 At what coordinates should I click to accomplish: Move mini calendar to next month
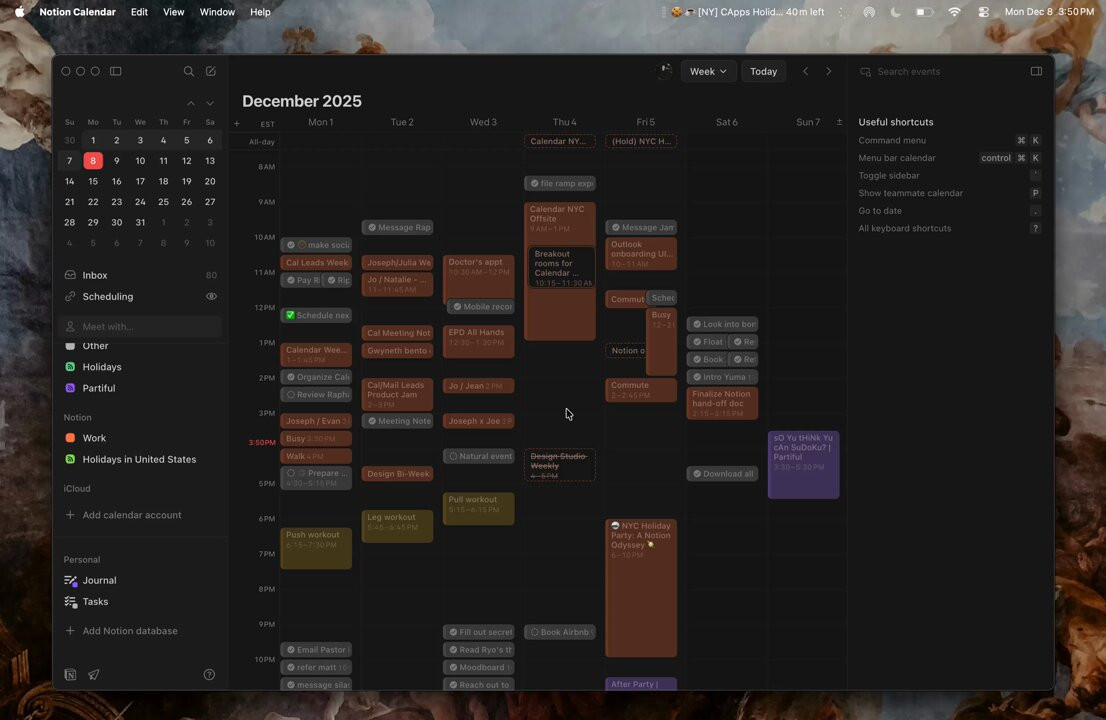point(210,104)
